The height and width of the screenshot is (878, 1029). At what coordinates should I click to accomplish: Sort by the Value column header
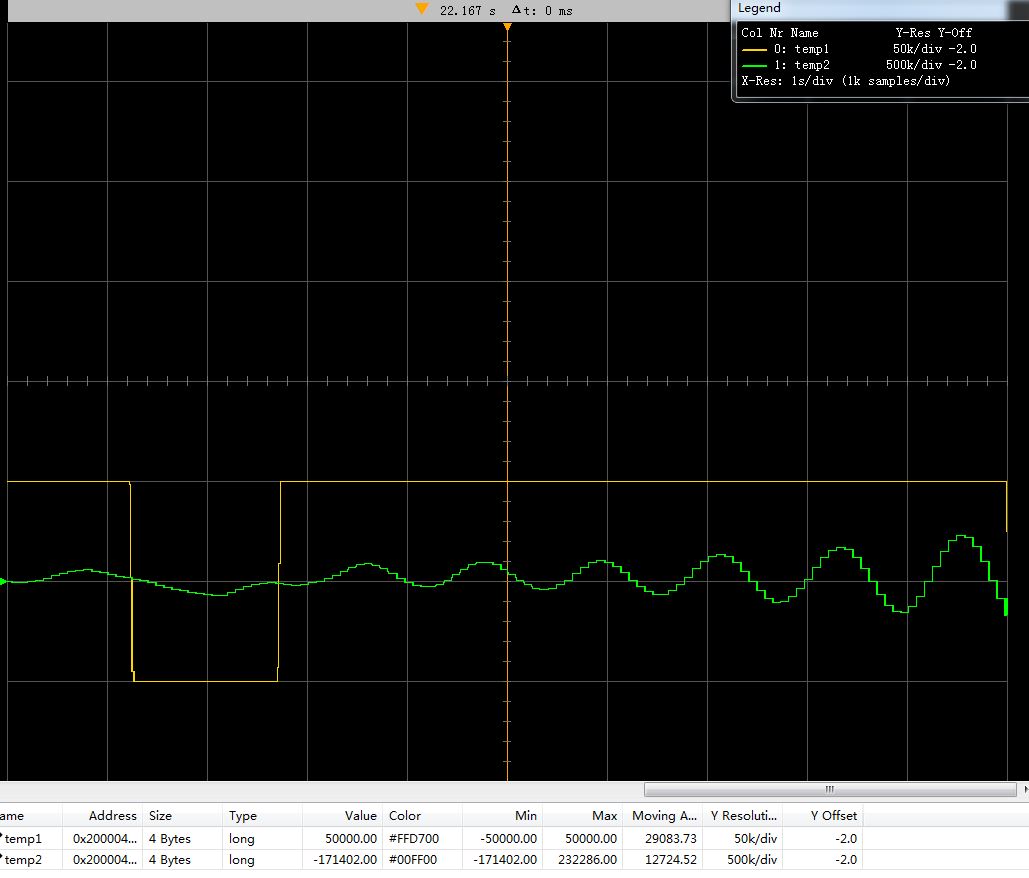point(343,816)
